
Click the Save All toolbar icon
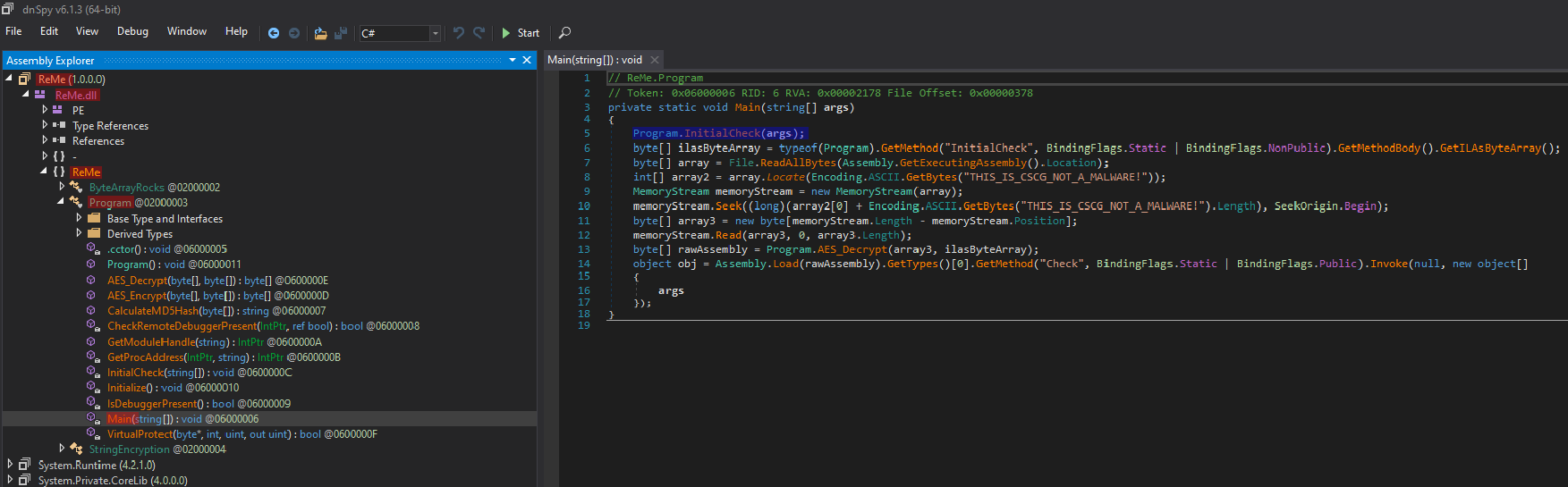[341, 33]
